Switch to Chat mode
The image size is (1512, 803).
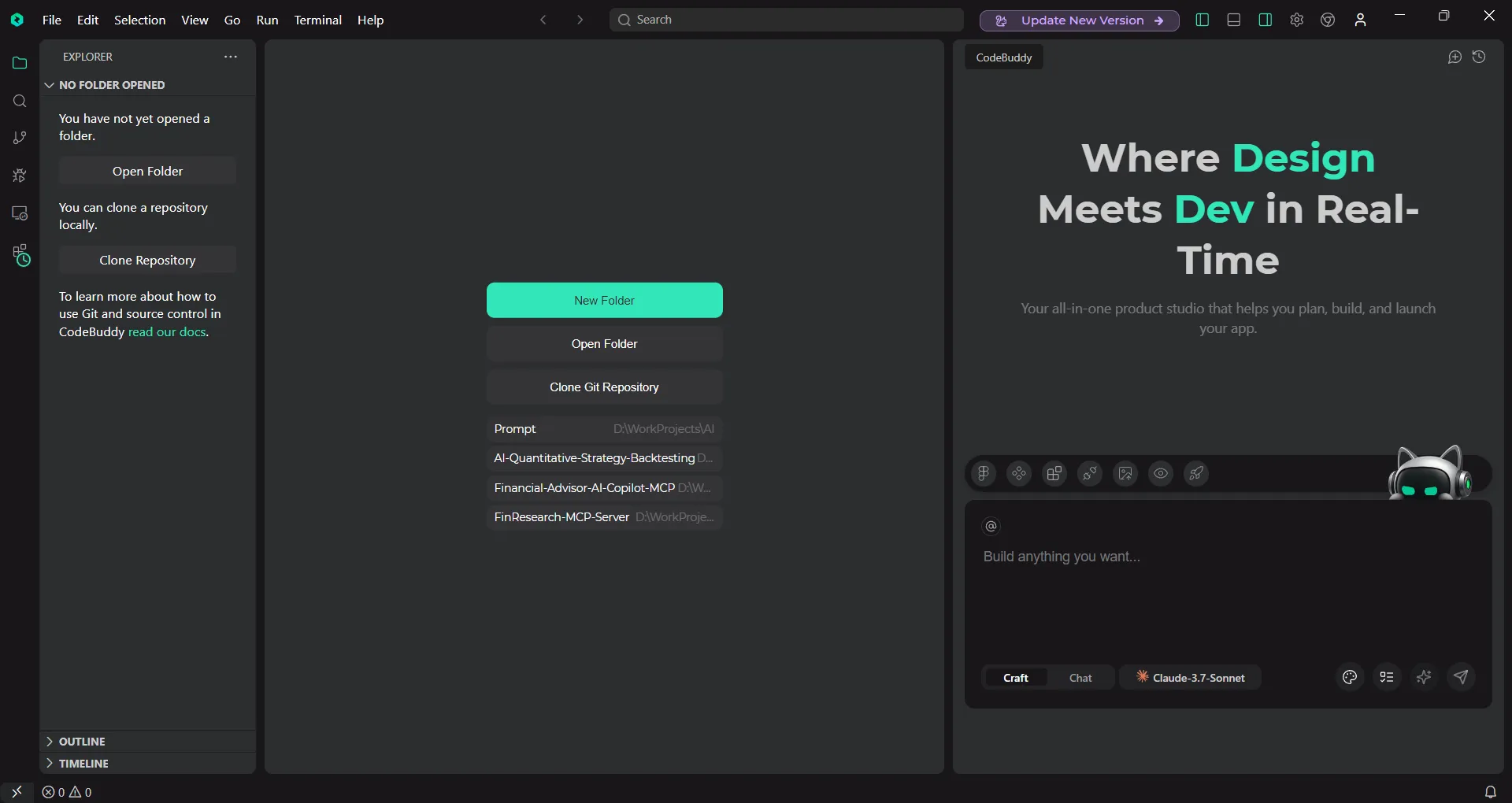(1080, 678)
